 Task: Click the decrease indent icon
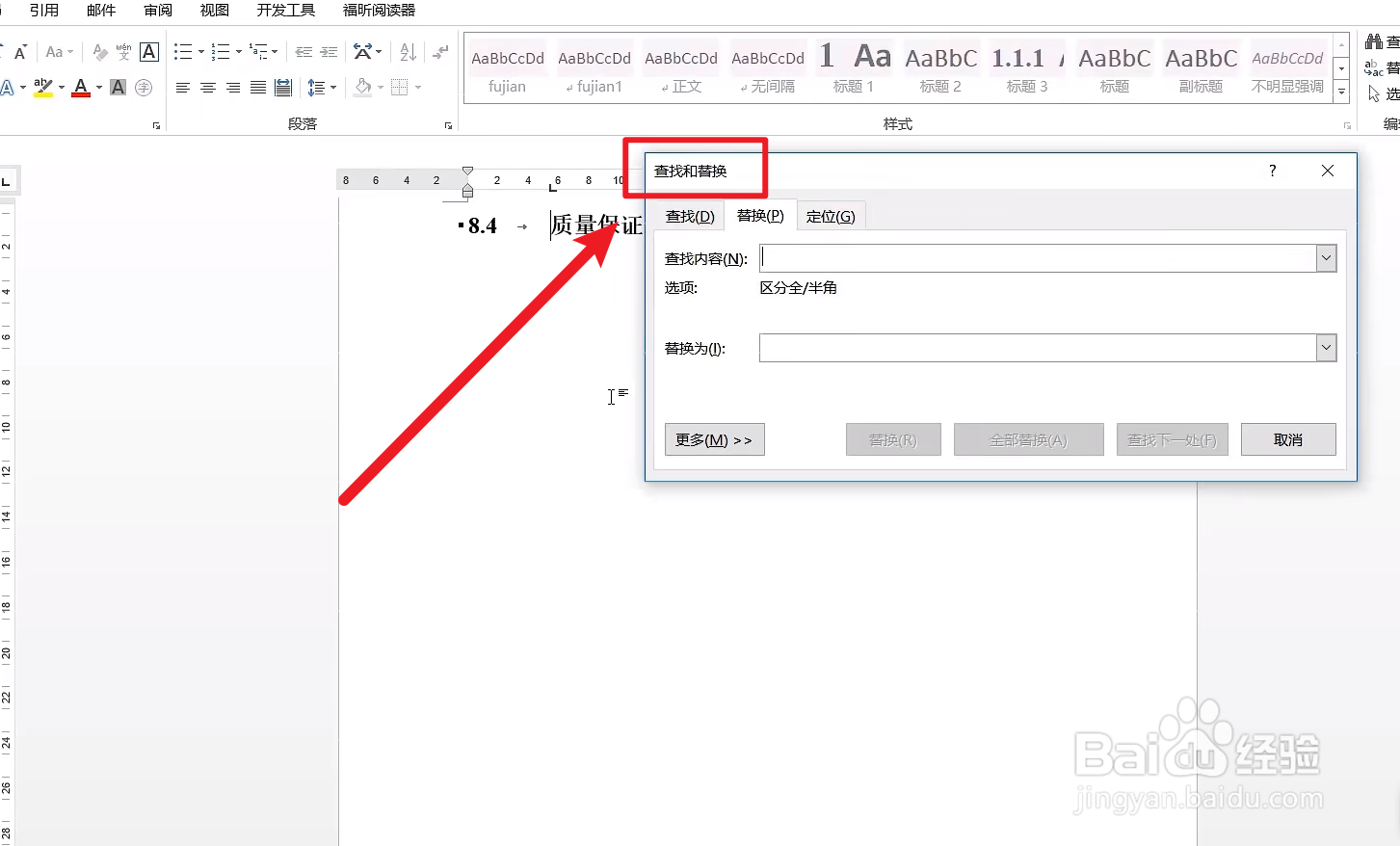(x=304, y=52)
